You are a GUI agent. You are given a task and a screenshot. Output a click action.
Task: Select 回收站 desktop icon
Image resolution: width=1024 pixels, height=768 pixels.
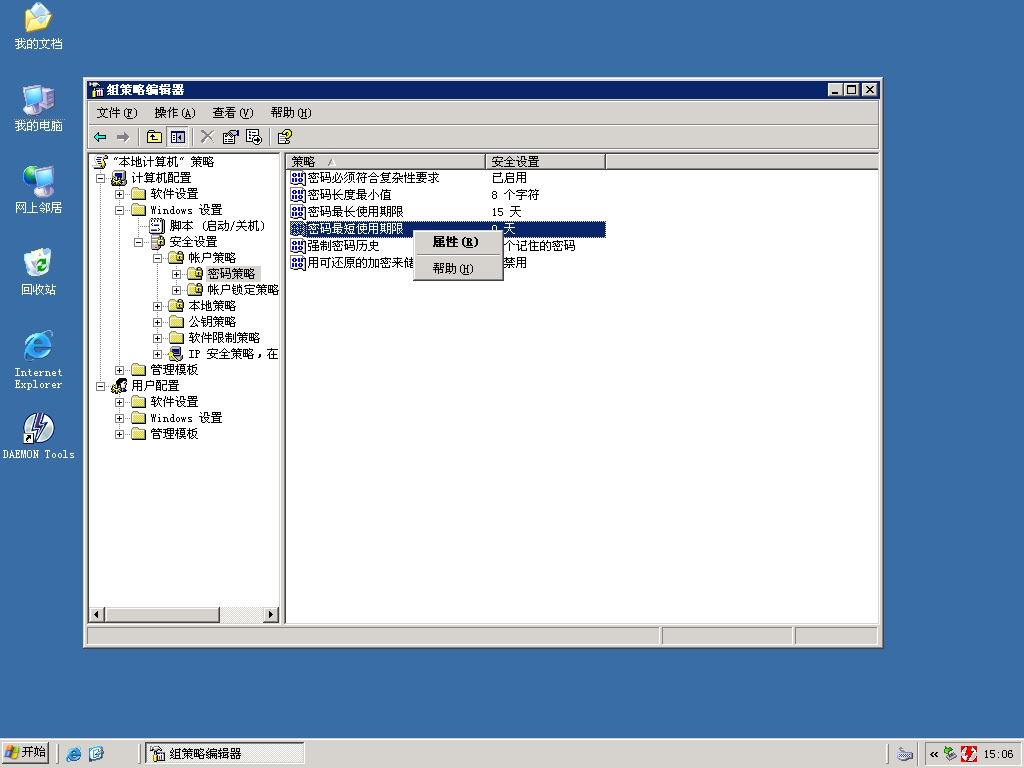(39, 272)
